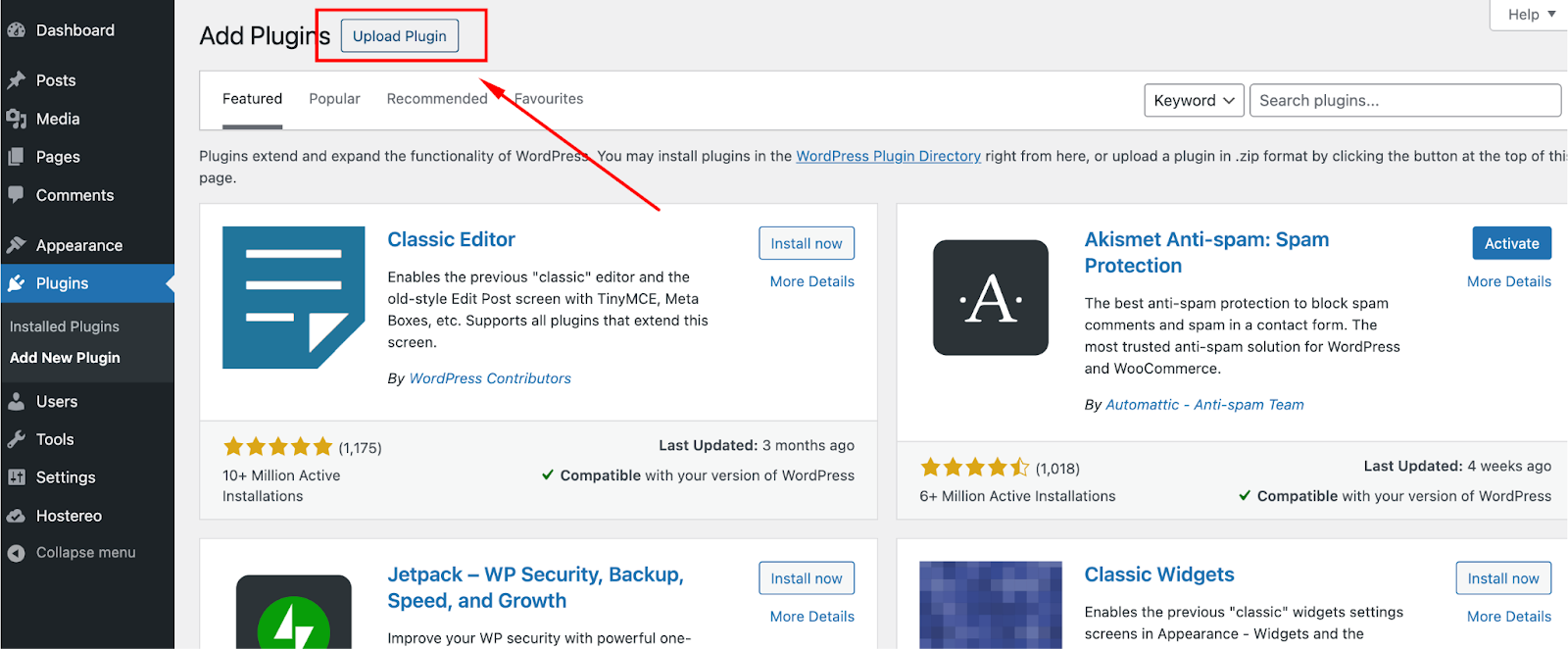Open Add New Plugin submenu item
1568x649 pixels.
click(x=65, y=358)
